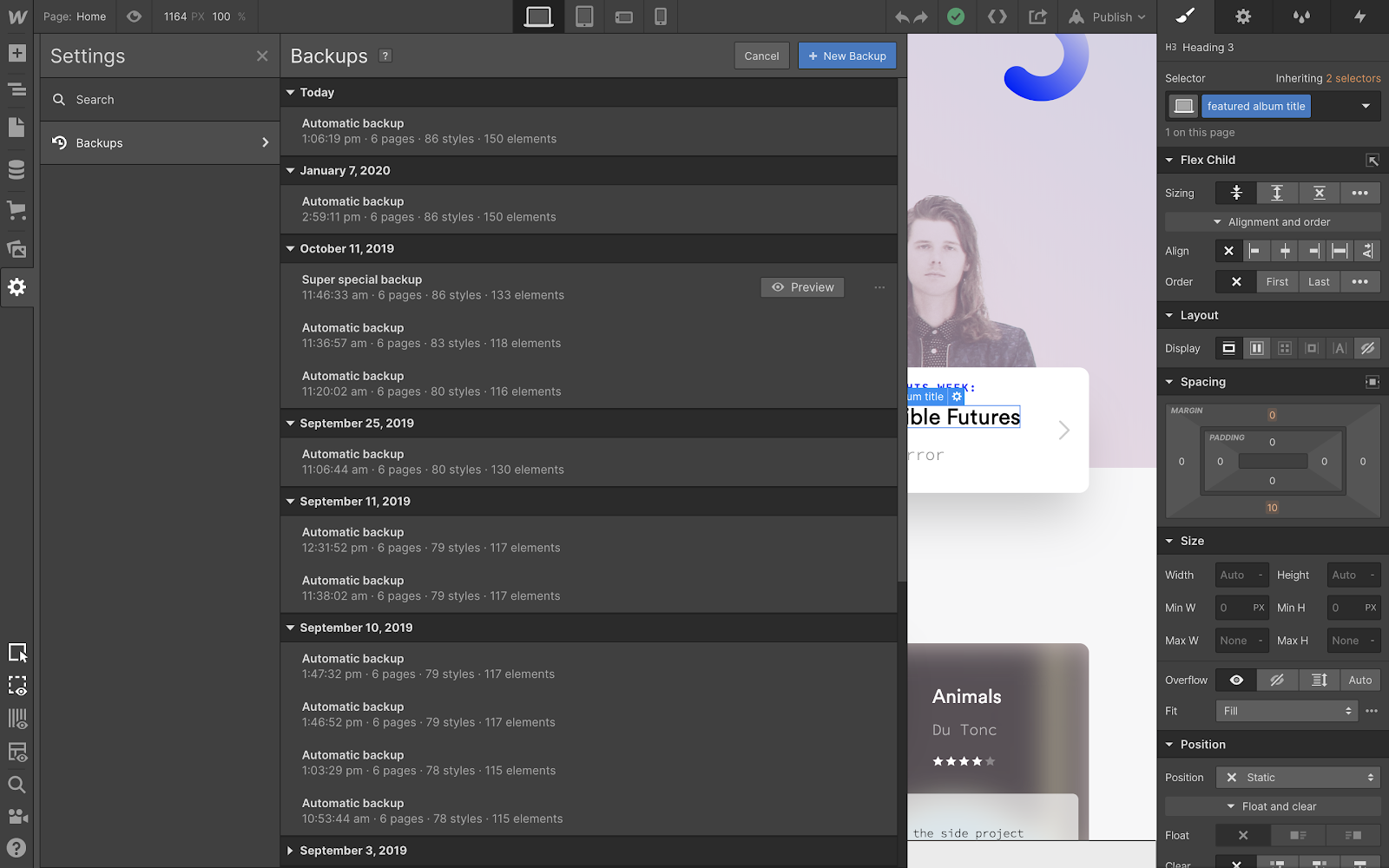1389x868 pixels.
Task: Collapse the October 11, 2019 group
Action: click(x=291, y=249)
